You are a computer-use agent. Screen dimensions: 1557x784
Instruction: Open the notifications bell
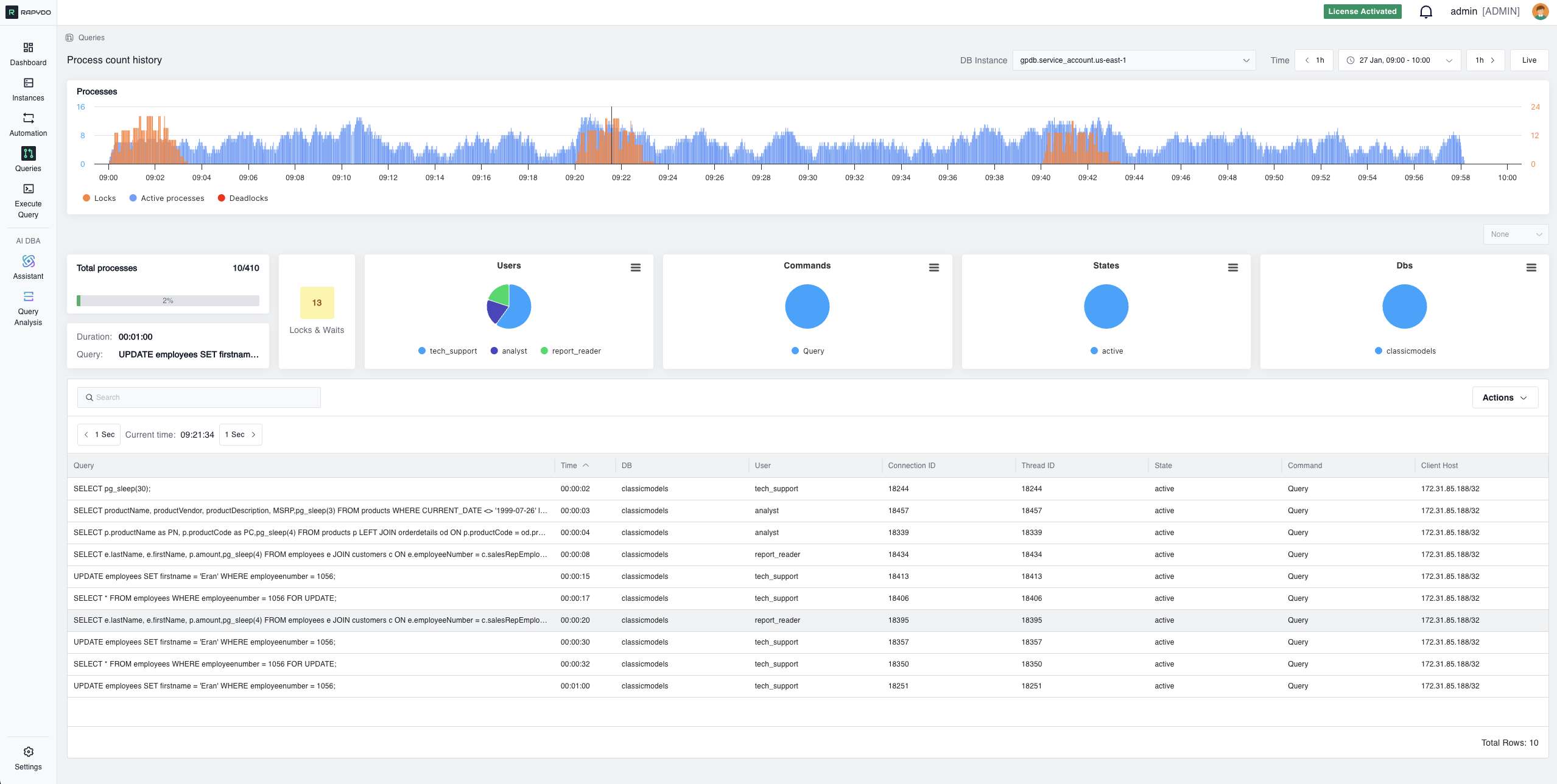[x=1425, y=11]
